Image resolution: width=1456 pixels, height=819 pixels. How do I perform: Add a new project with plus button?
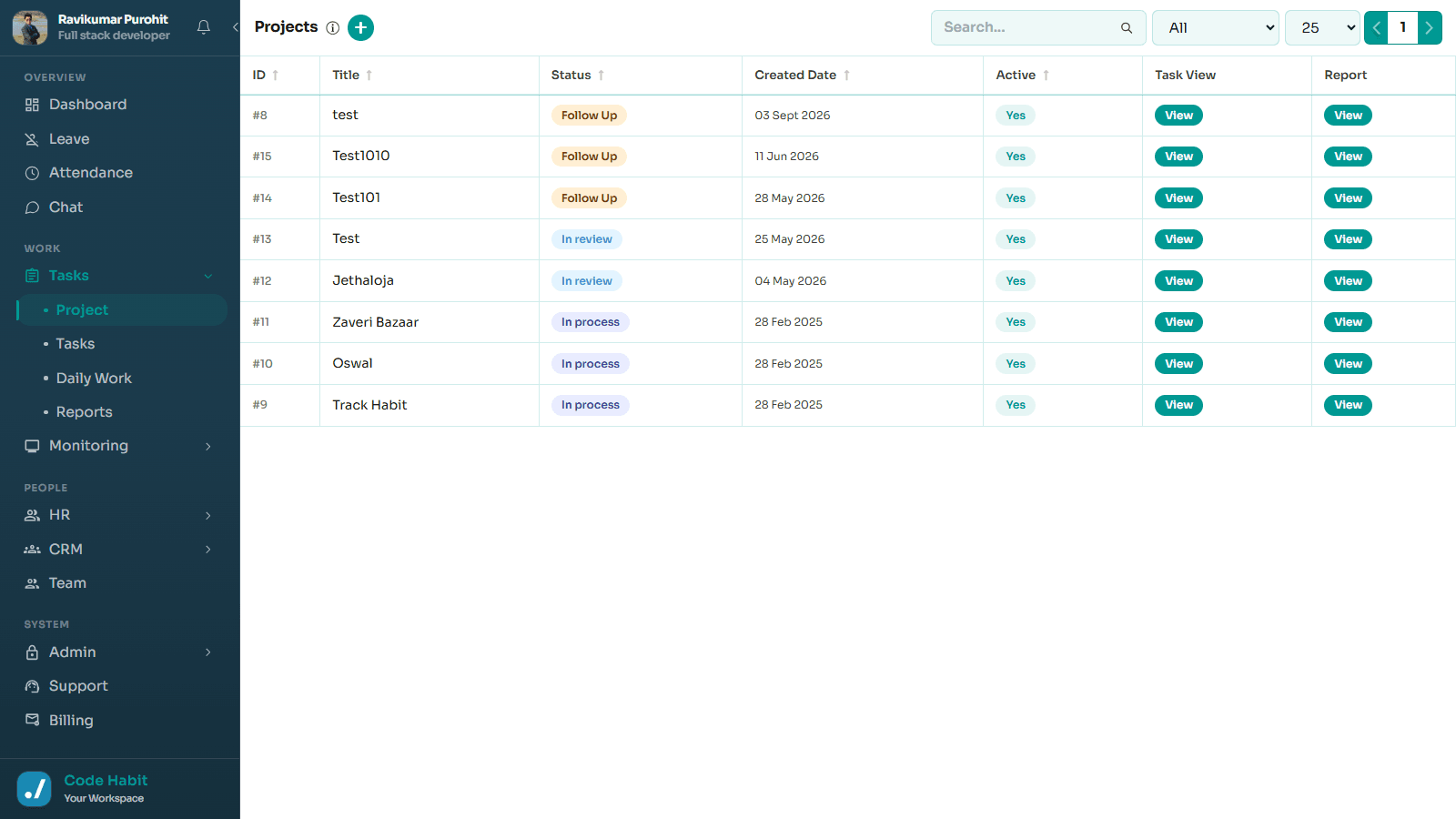click(x=360, y=27)
